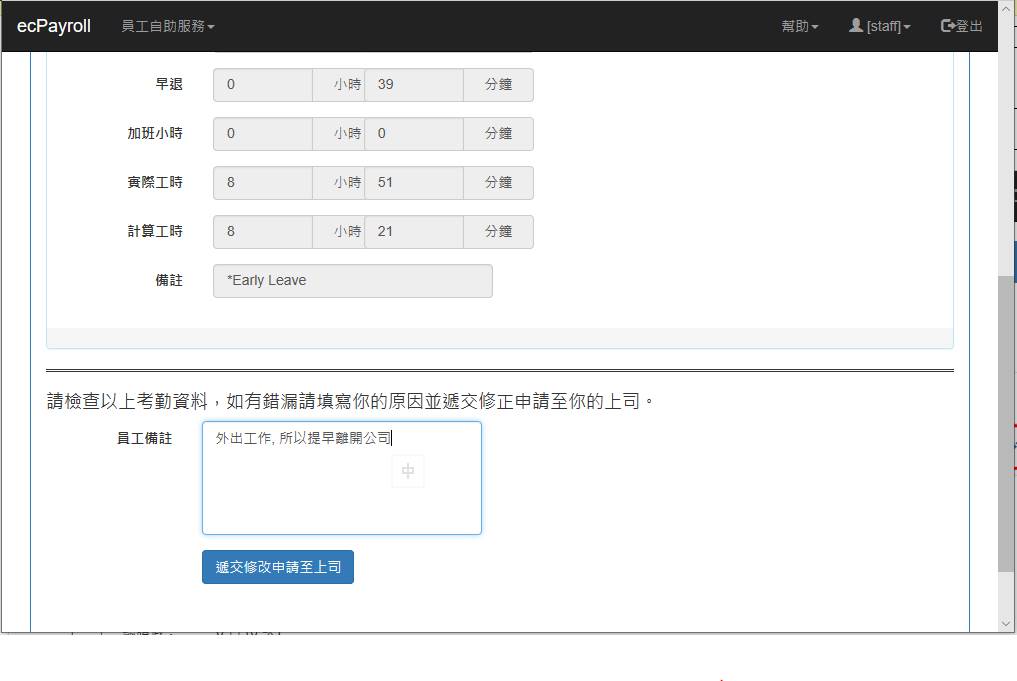Focus the 員工備註 text area
The height and width of the screenshot is (681, 1017).
coord(342,478)
